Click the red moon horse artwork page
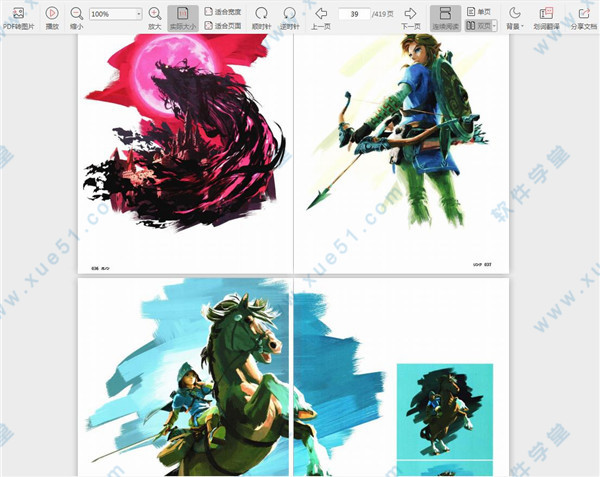Viewport: 600px width, 477px height. coord(186,153)
